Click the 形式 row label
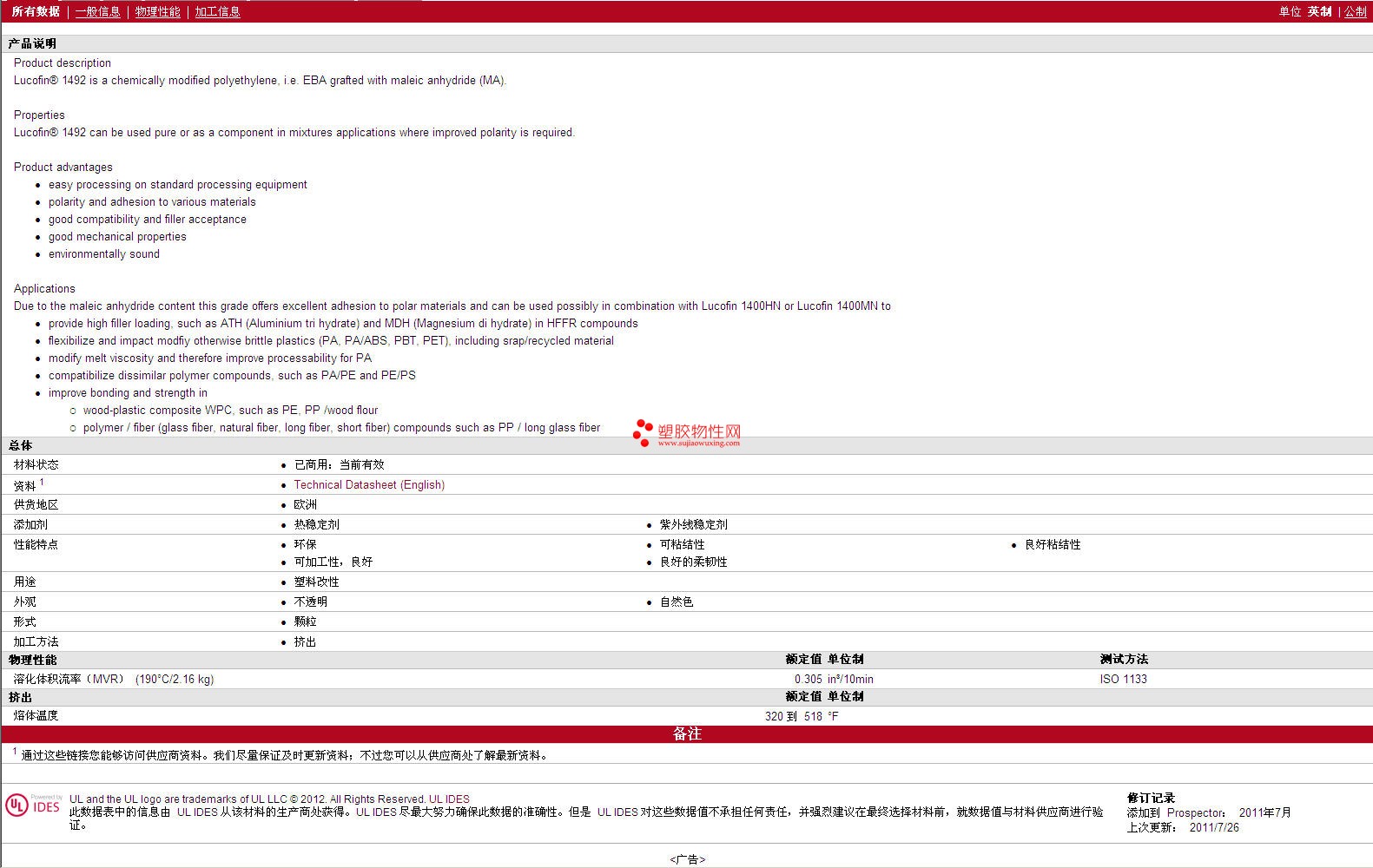 pyautogui.click(x=24, y=621)
